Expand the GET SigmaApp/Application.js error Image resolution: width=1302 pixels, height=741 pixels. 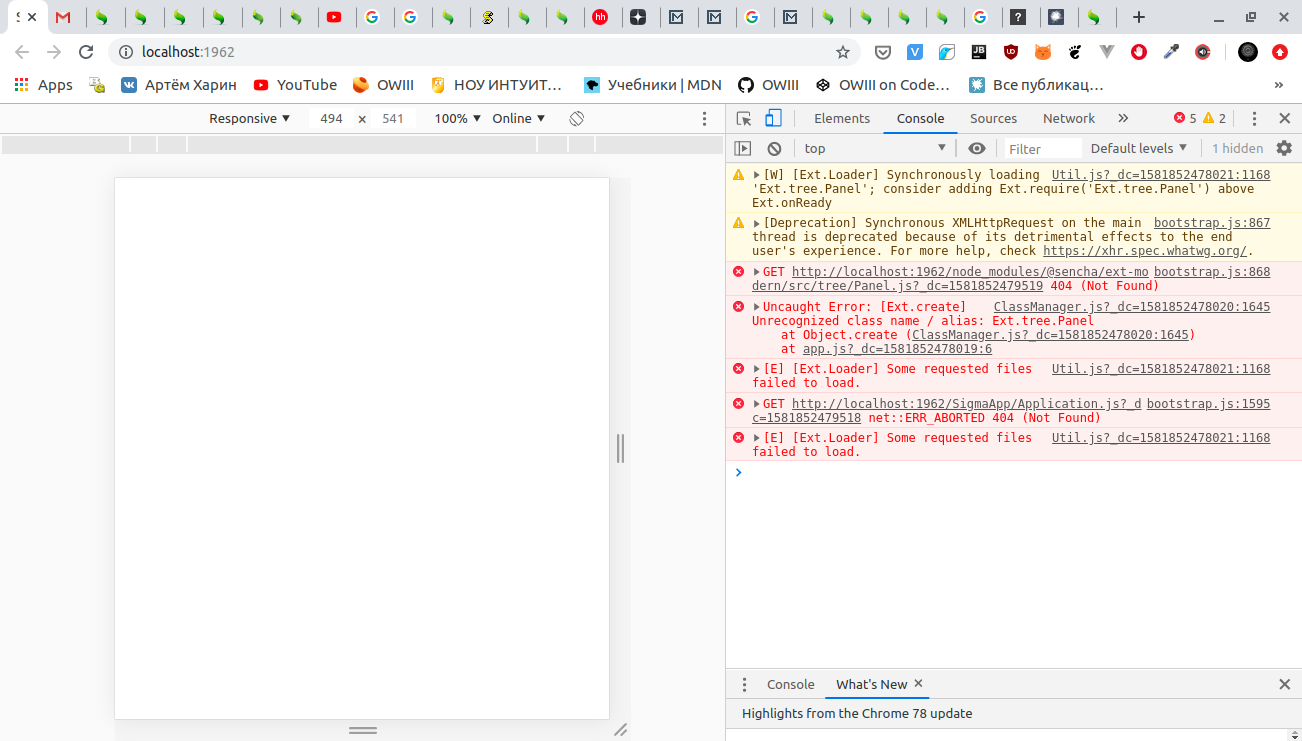(x=757, y=404)
